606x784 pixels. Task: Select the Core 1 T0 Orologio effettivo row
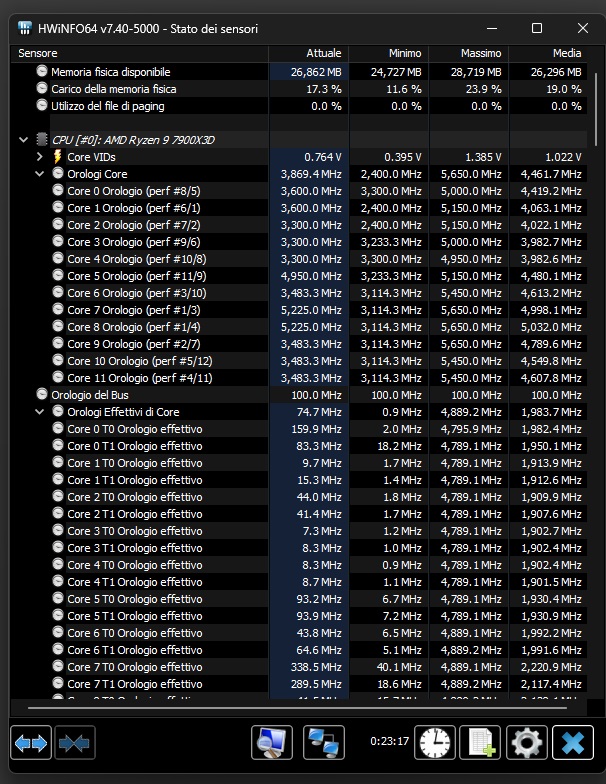299,462
